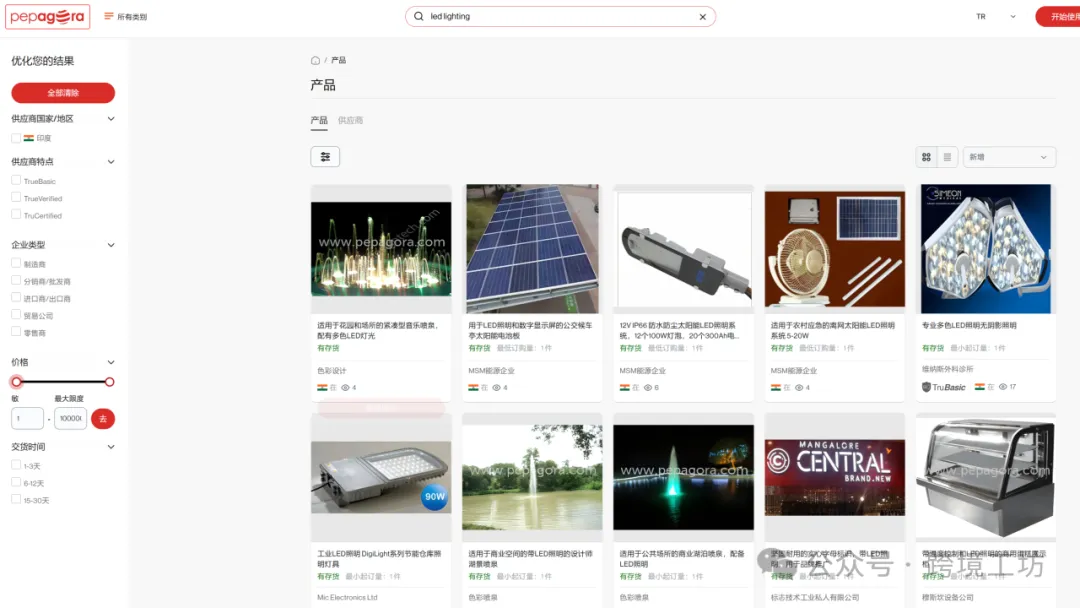Switch to grid view icon
The width and height of the screenshot is (1080, 608).
pos(926,157)
